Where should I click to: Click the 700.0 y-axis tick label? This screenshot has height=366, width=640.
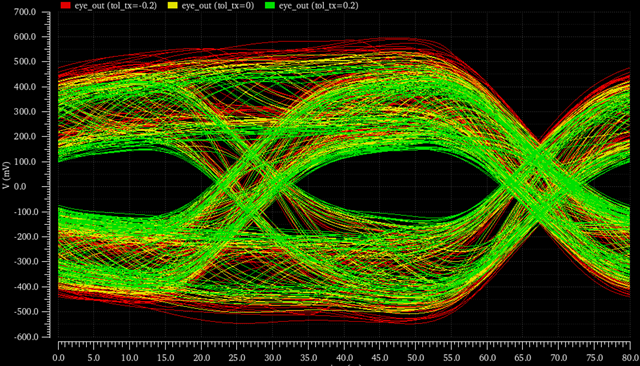(x=26, y=12)
